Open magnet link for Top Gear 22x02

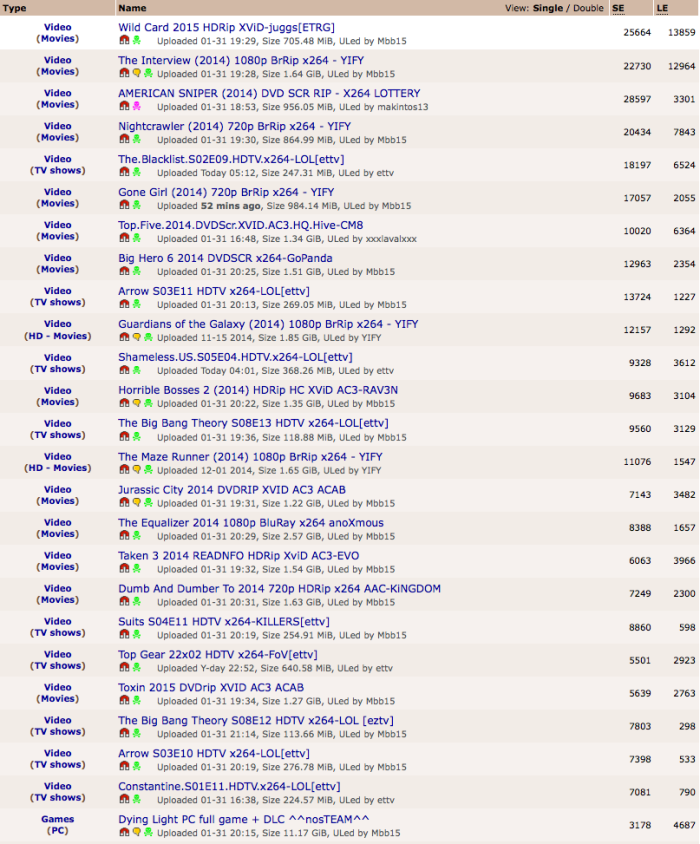tap(124, 667)
